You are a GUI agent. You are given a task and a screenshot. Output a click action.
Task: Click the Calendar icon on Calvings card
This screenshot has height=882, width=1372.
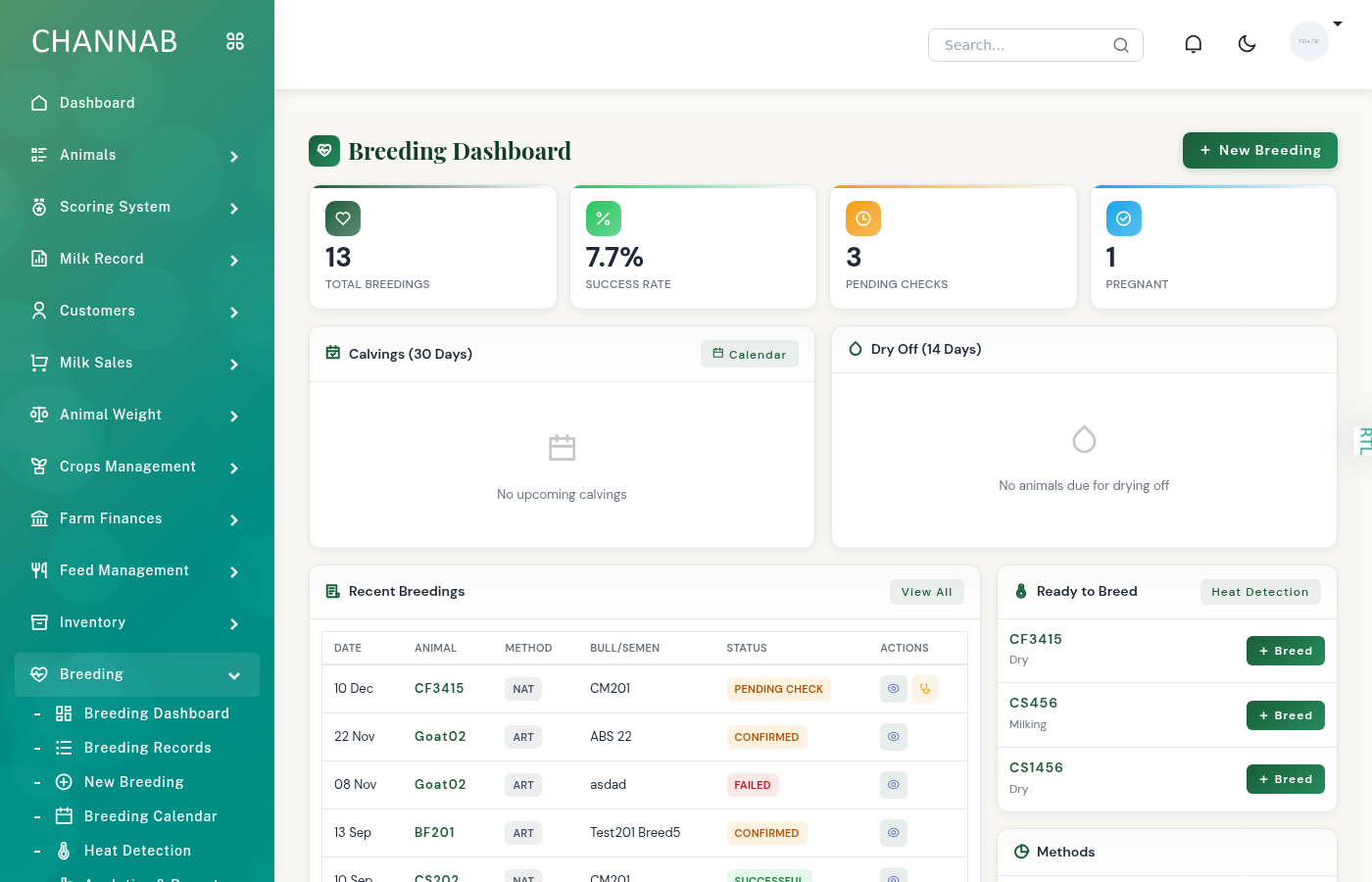(749, 354)
